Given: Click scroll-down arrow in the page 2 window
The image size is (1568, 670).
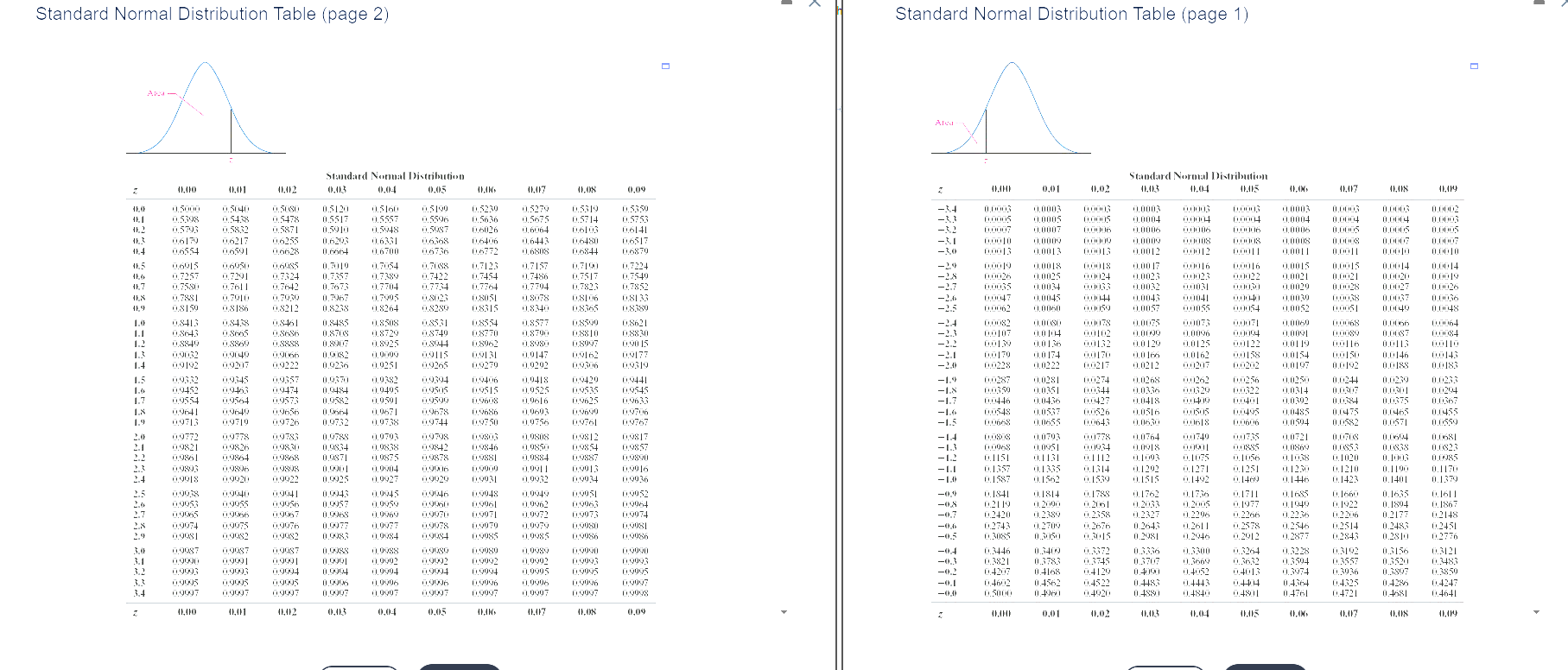Looking at the screenshot, I should (x=784, y=612).
